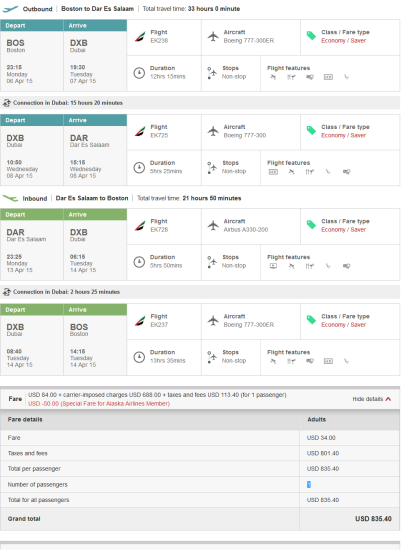Screen dimensions: 401x550
Task: Click the Emirates logo beside flight EK725
Action: 140,131
